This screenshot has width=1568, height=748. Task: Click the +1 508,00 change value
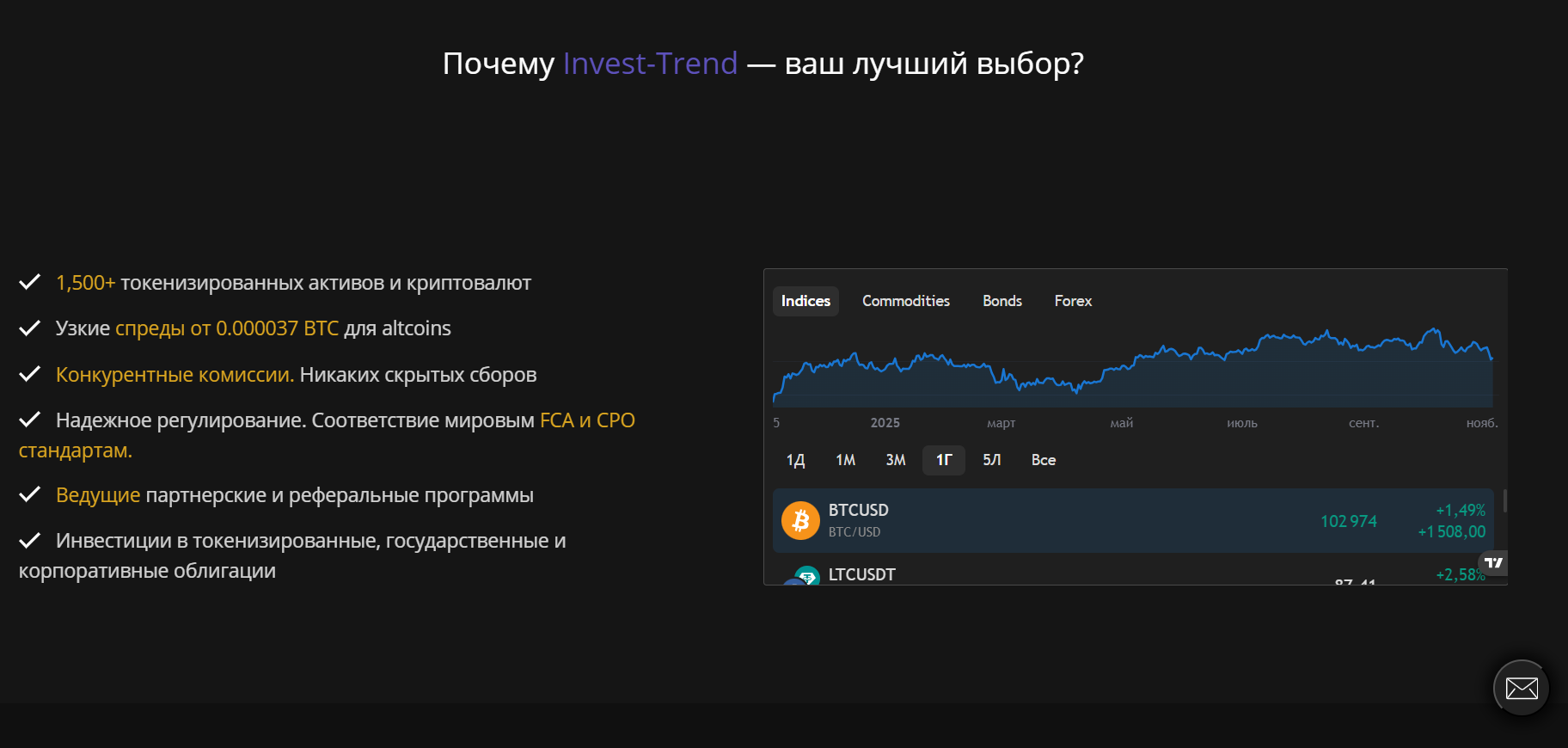coord(1452,532)
